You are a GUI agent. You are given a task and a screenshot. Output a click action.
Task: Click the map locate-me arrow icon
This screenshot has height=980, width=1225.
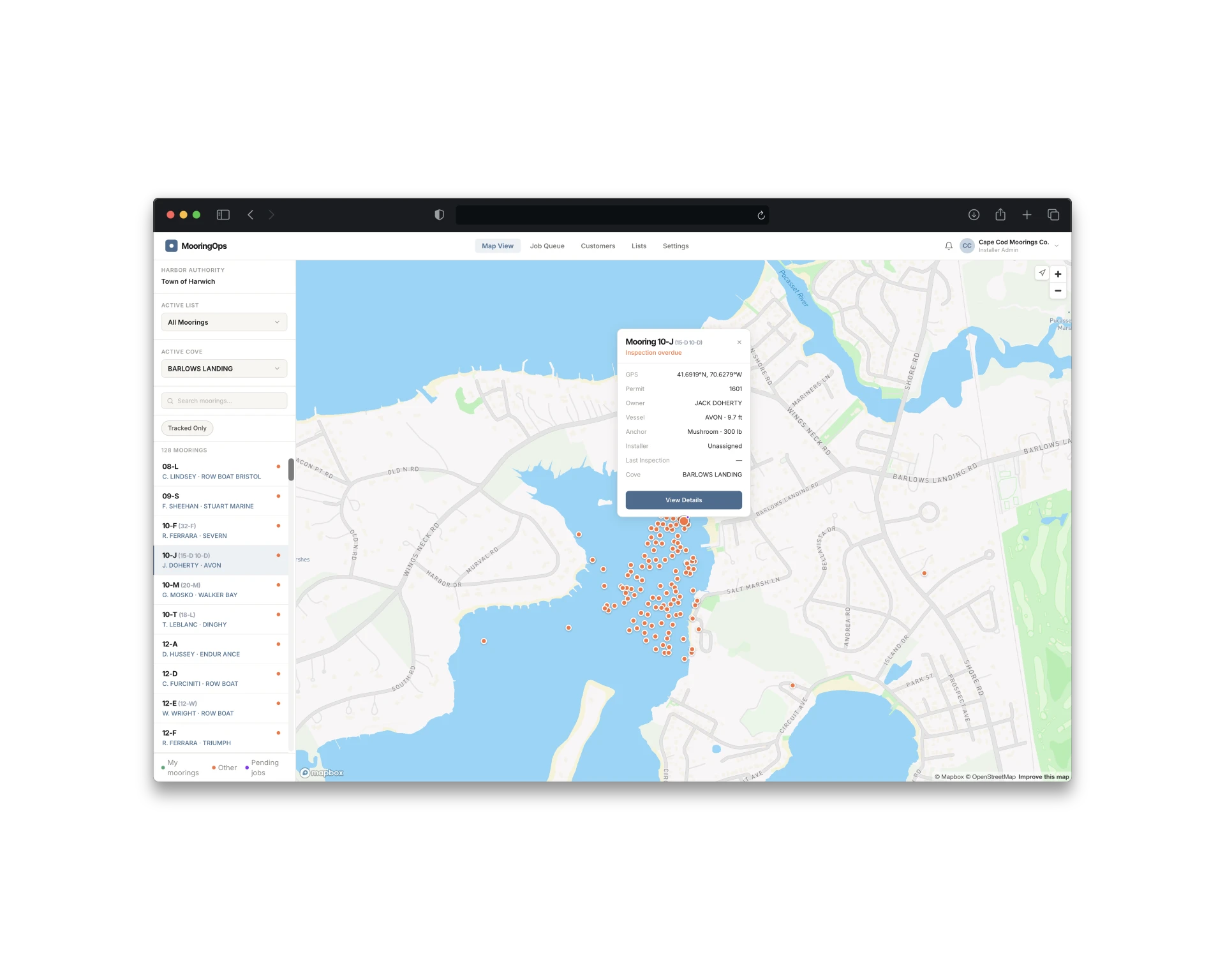(1042, 273)
